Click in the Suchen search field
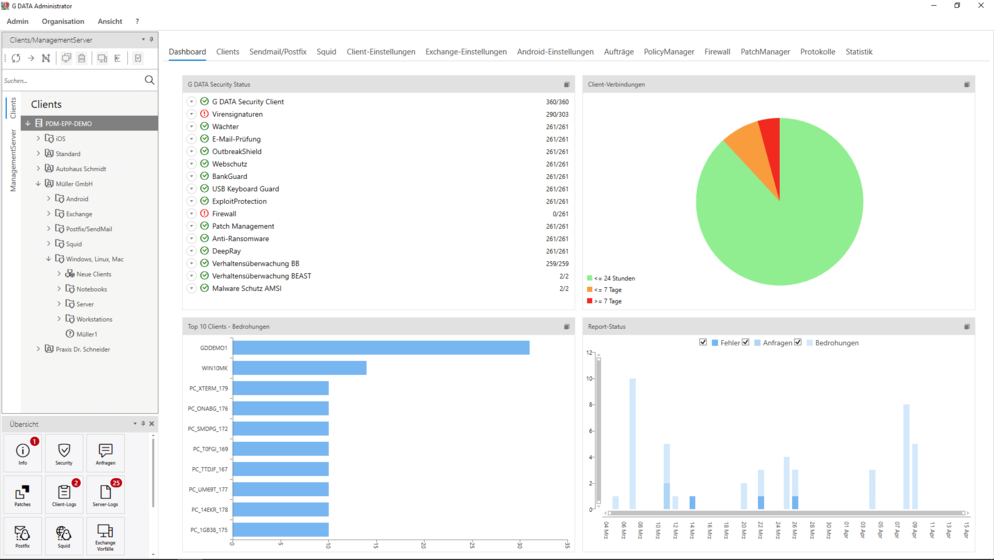Image resolution: width=994 pixels, height=560 pixels. click(70, 80)
